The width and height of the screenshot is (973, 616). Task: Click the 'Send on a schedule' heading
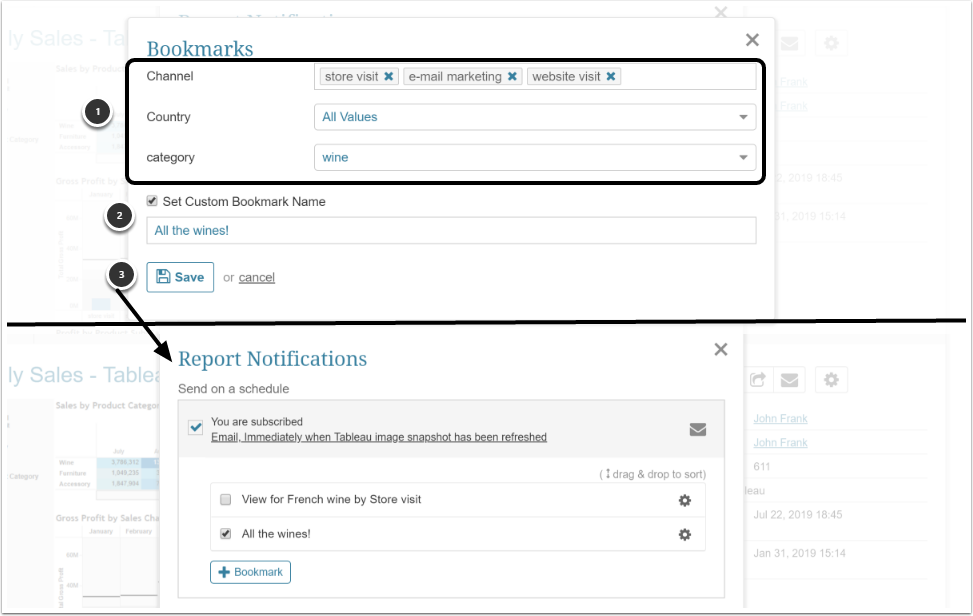(233, 389)
